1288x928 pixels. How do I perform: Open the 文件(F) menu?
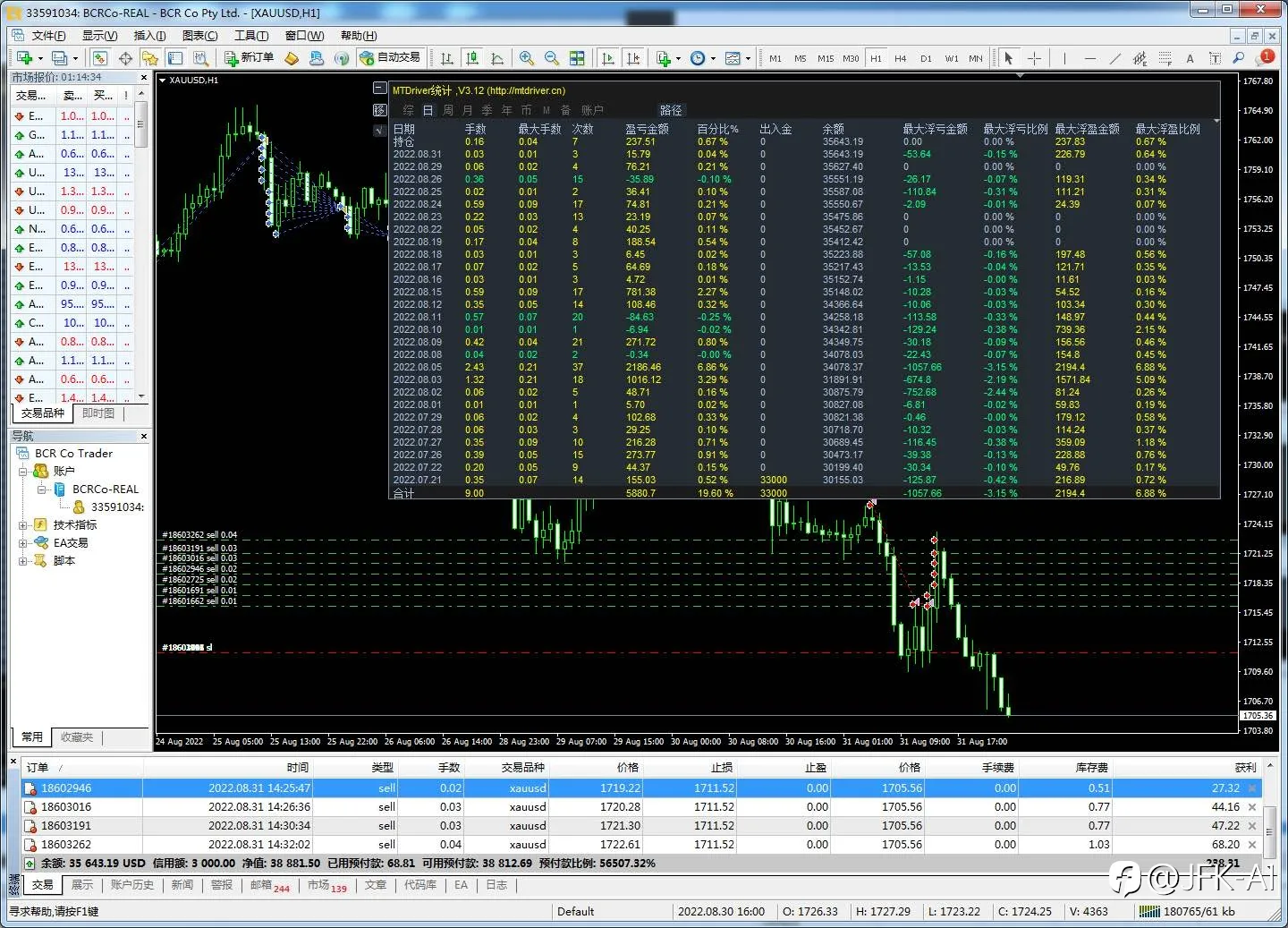pyautogui.click(x=48, y=36)
